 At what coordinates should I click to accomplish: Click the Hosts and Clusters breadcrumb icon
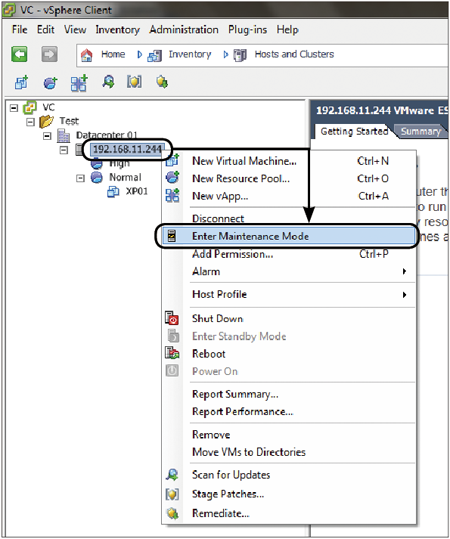point(240,55)
